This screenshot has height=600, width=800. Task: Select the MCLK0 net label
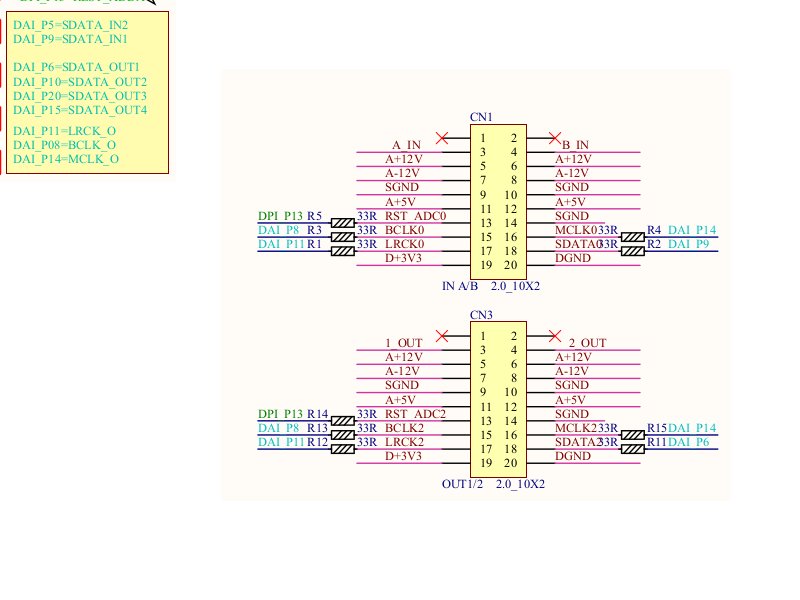tap(576, 230)
